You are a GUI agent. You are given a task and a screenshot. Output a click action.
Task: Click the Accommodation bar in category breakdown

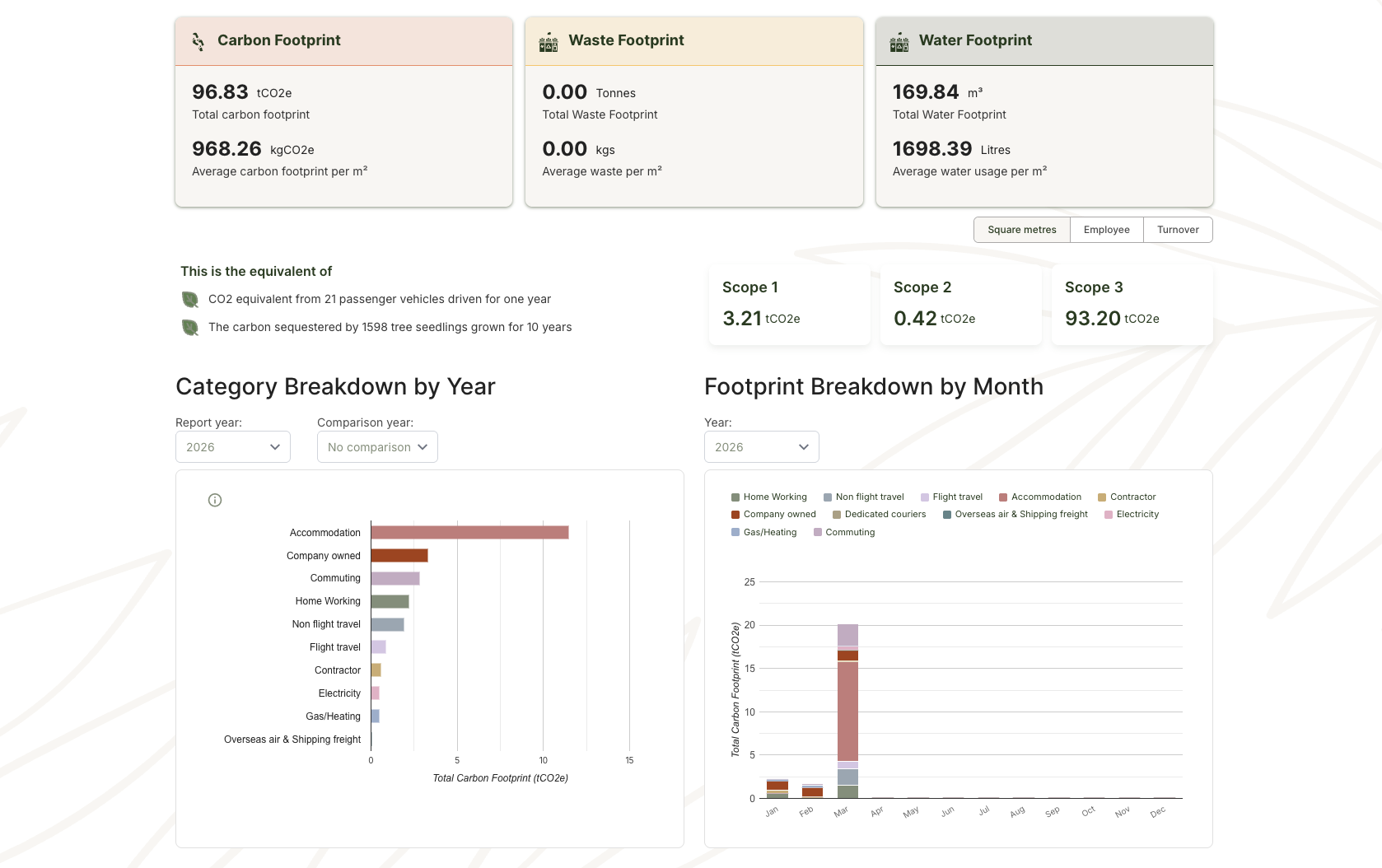pyautogui.click(x=469, y=533)
